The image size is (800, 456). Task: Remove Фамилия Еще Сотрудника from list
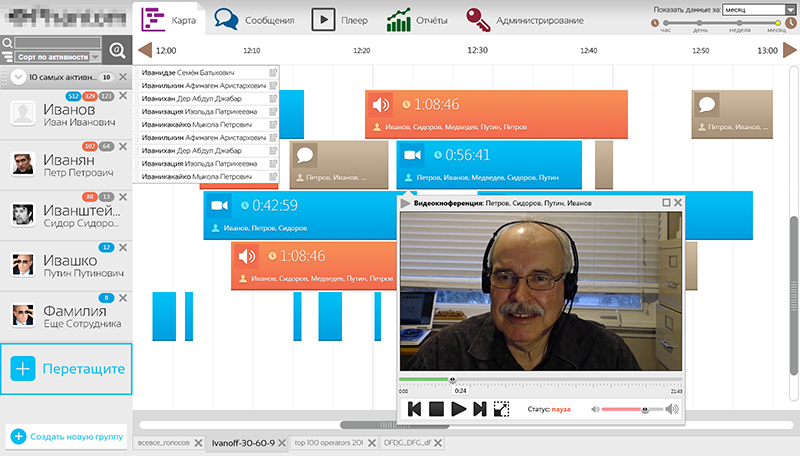pos(123,298)
